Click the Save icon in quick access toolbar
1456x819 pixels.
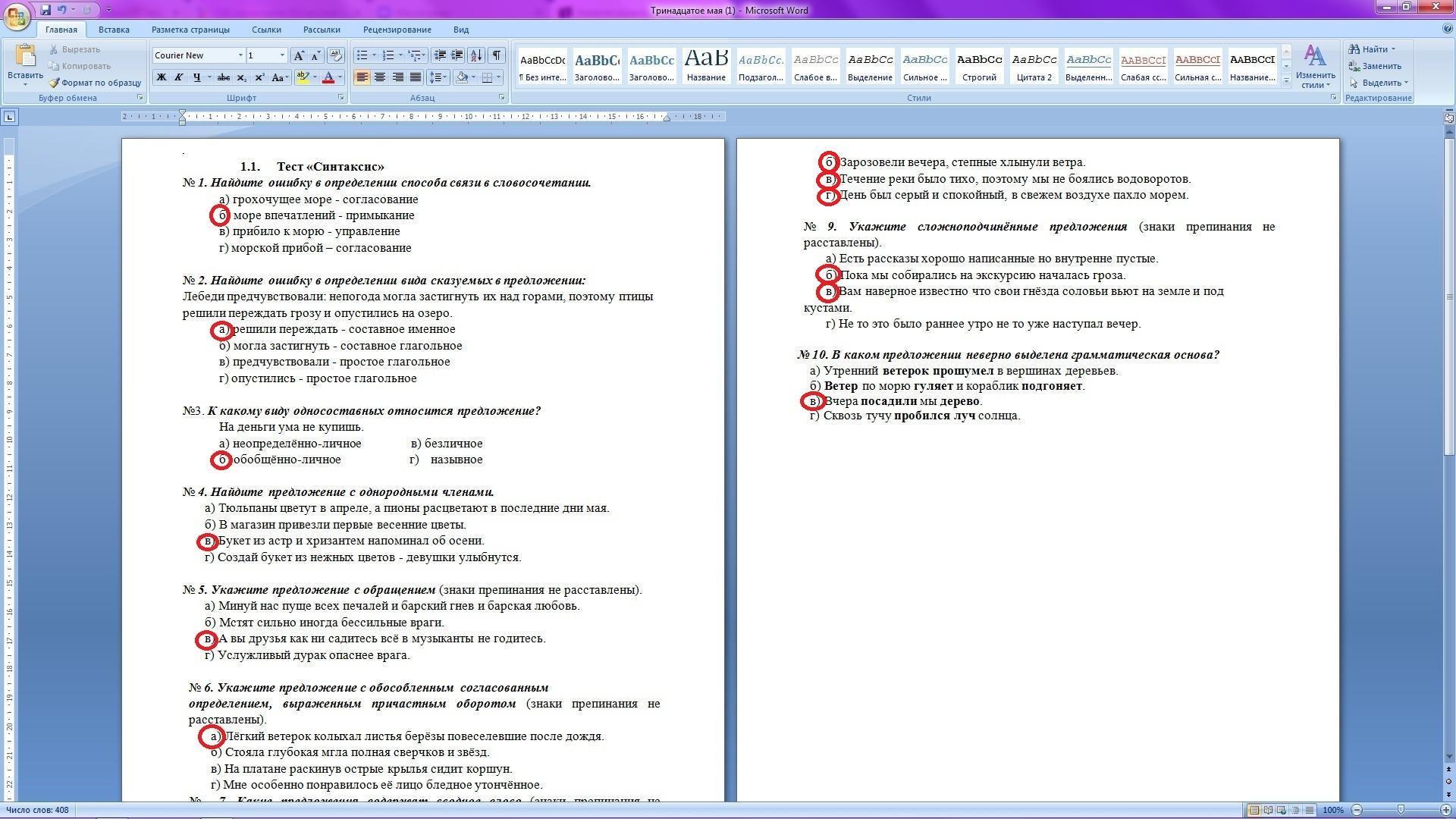click(45, 10)
